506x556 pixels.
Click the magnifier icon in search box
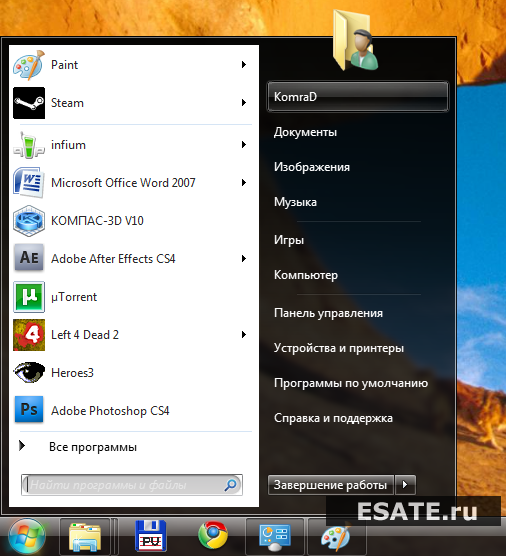tap(230, 484)
